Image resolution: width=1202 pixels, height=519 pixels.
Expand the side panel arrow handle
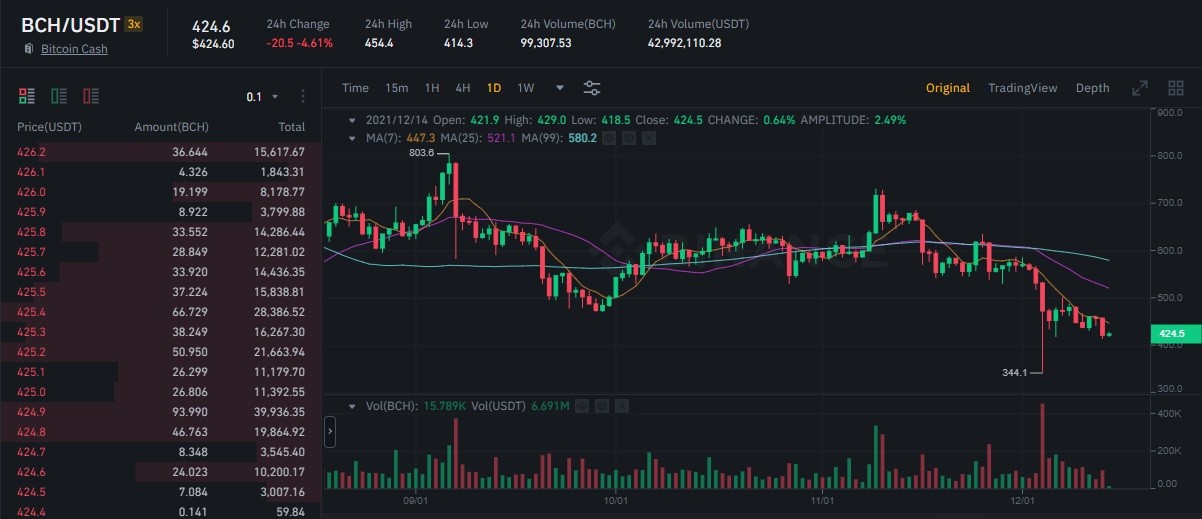331,433
